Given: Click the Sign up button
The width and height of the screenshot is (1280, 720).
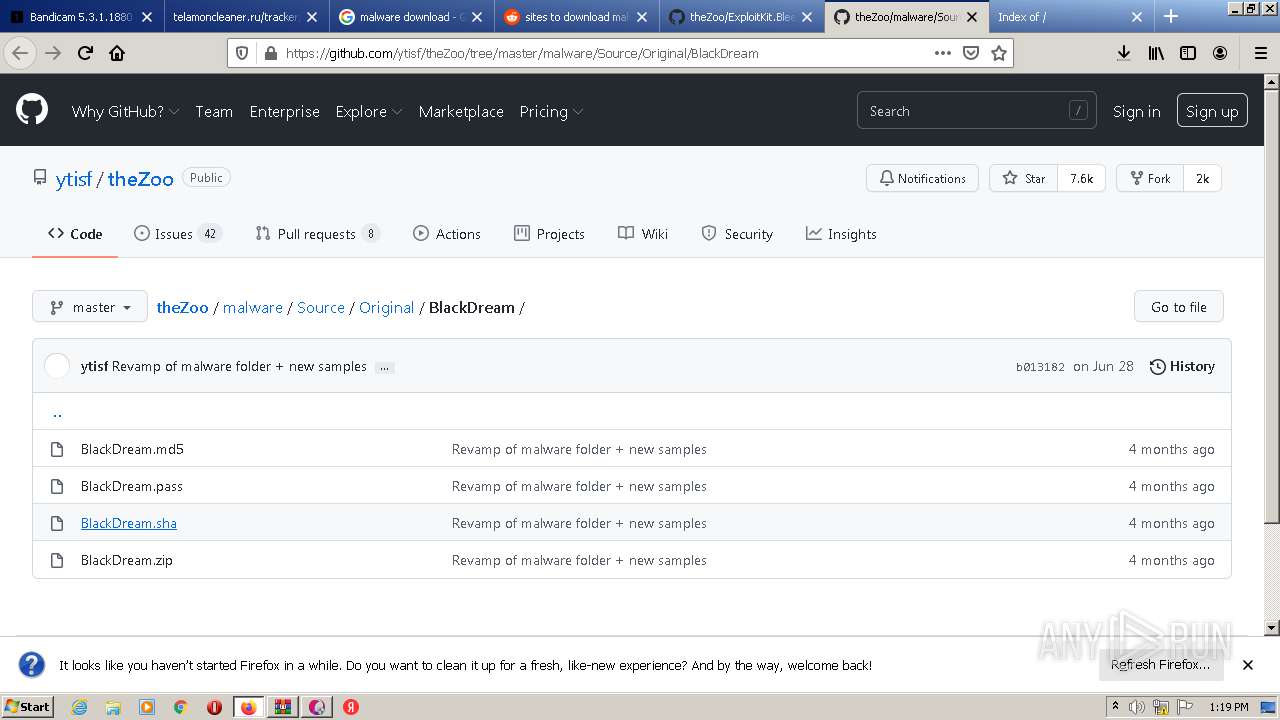Looking at the screenshot, I should [1212, 111].
